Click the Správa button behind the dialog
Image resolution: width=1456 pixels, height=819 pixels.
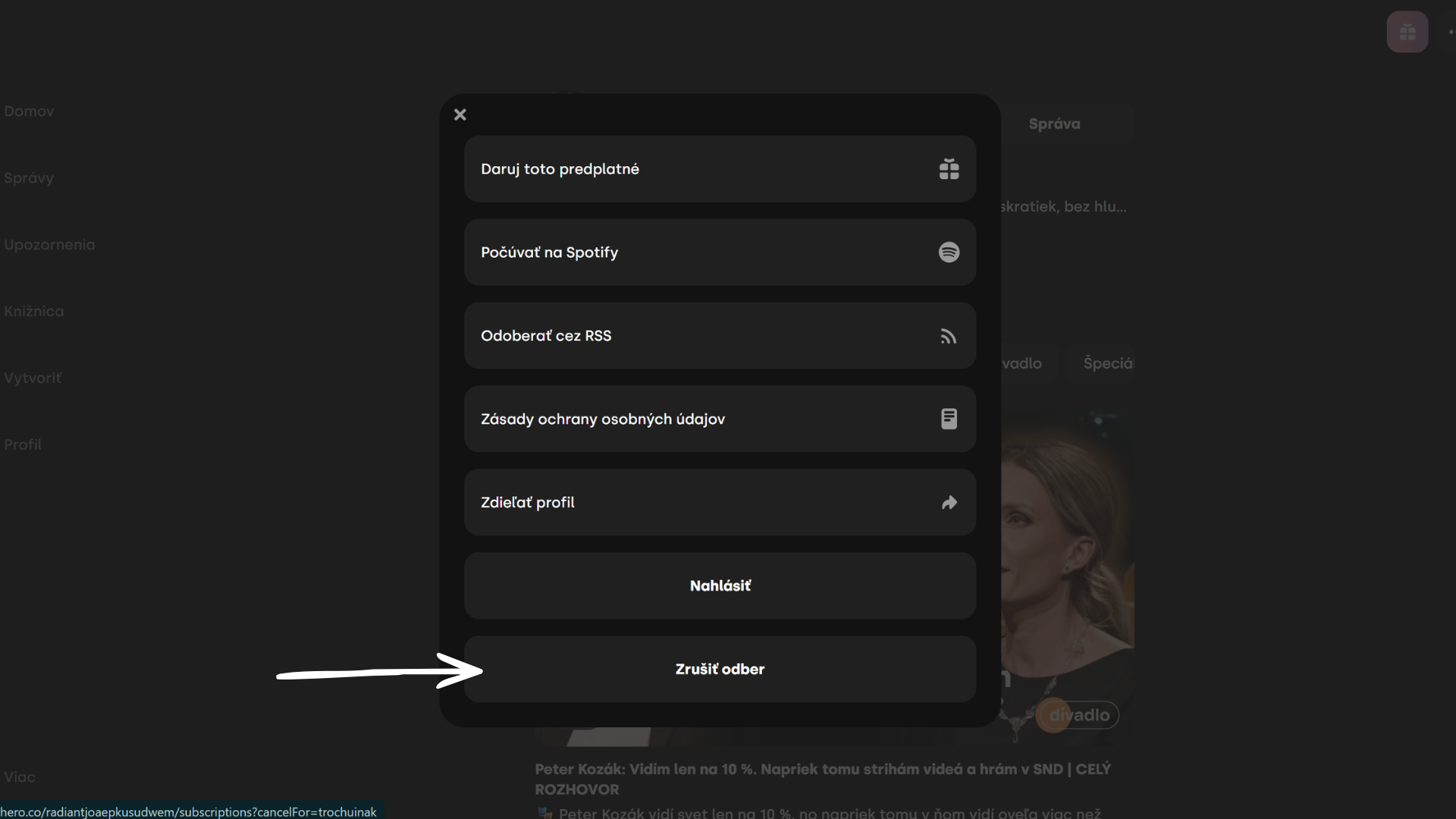coord(1054,124)
